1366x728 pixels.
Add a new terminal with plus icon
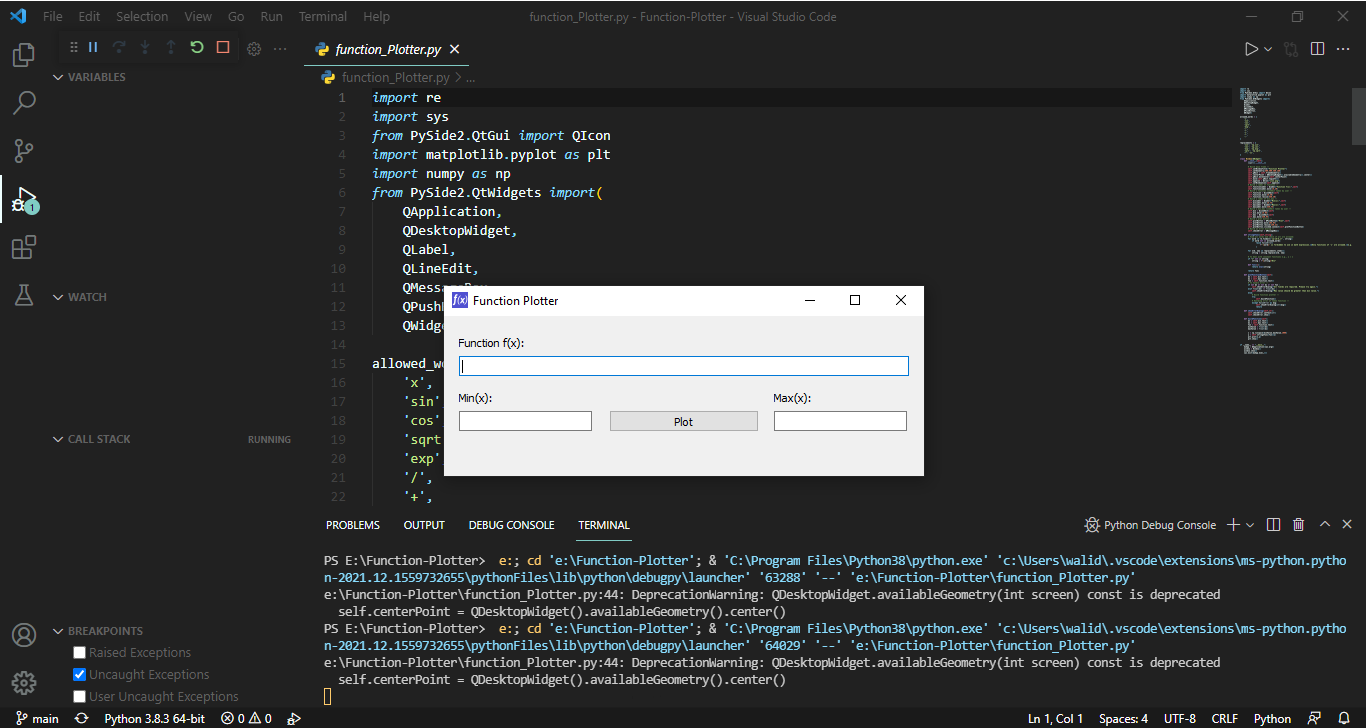[1233, 525]
